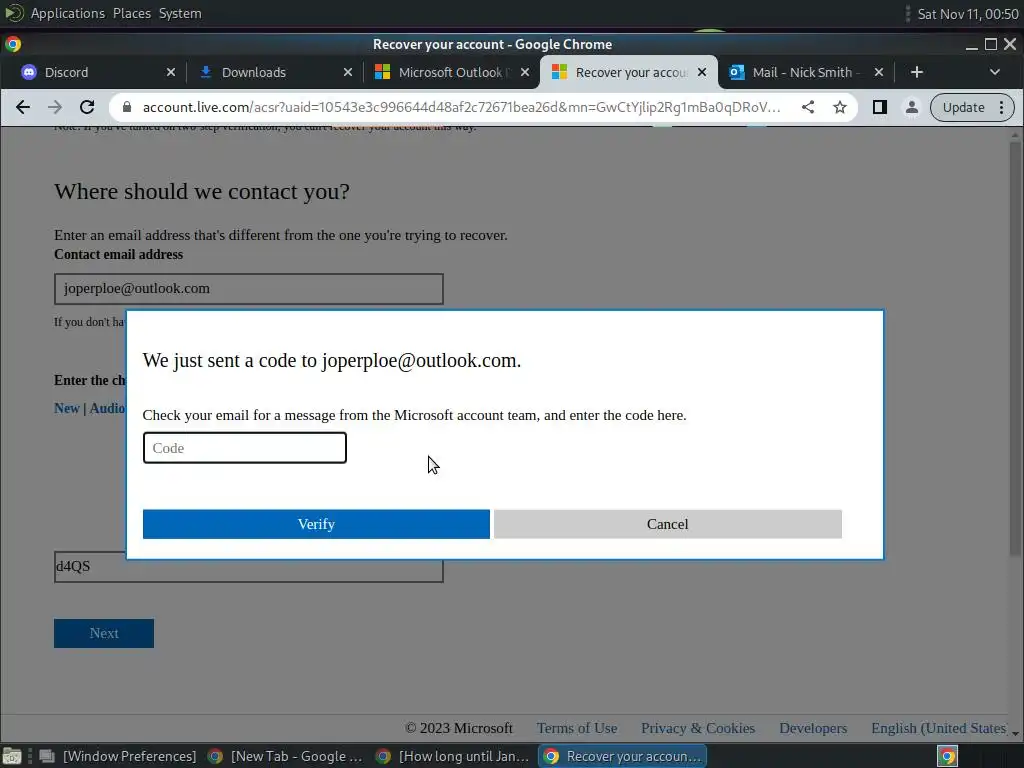1024x768 pixels.
Task: Click the captcha characters field containing d4QS
Action: 249,566
